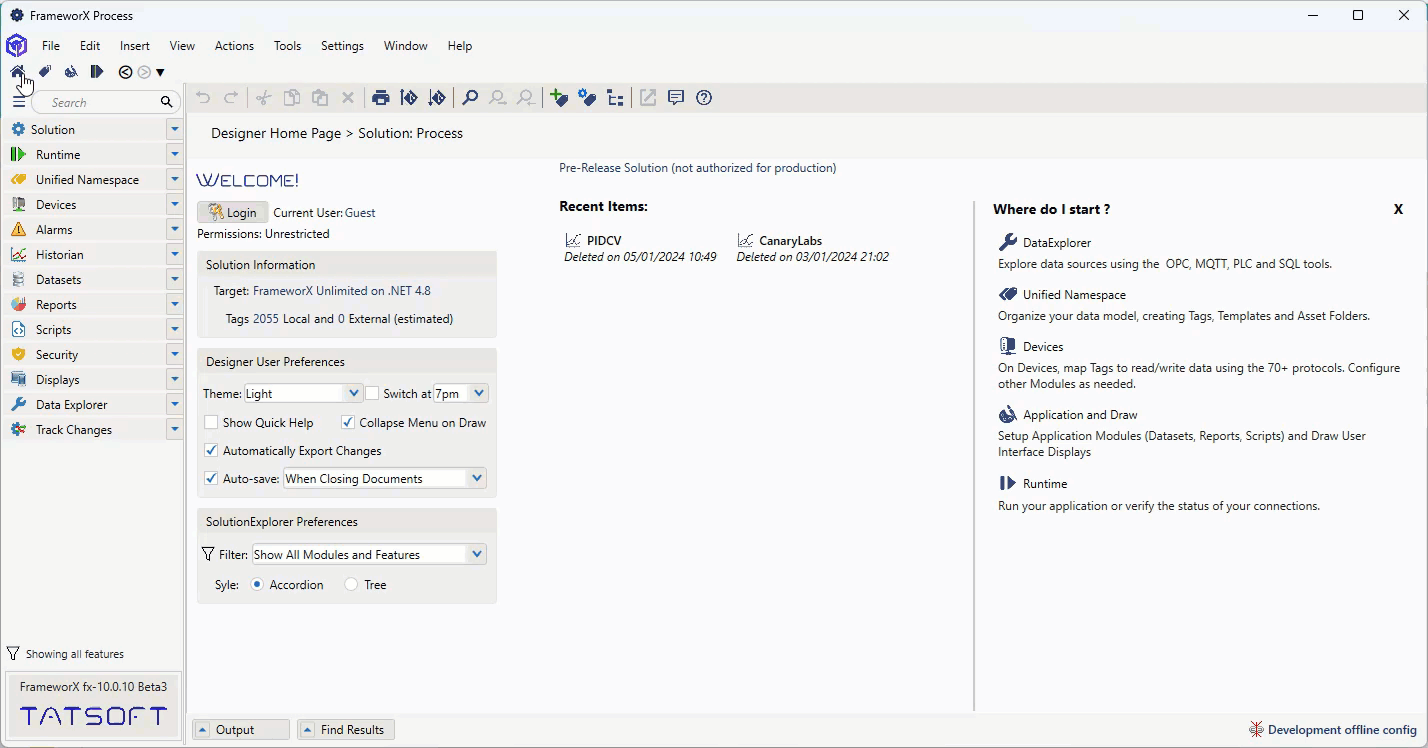The image size is (1428, 748).
Task: Open the DataExplorer link
Action: pyautogui.click(x=1056, y=243)
